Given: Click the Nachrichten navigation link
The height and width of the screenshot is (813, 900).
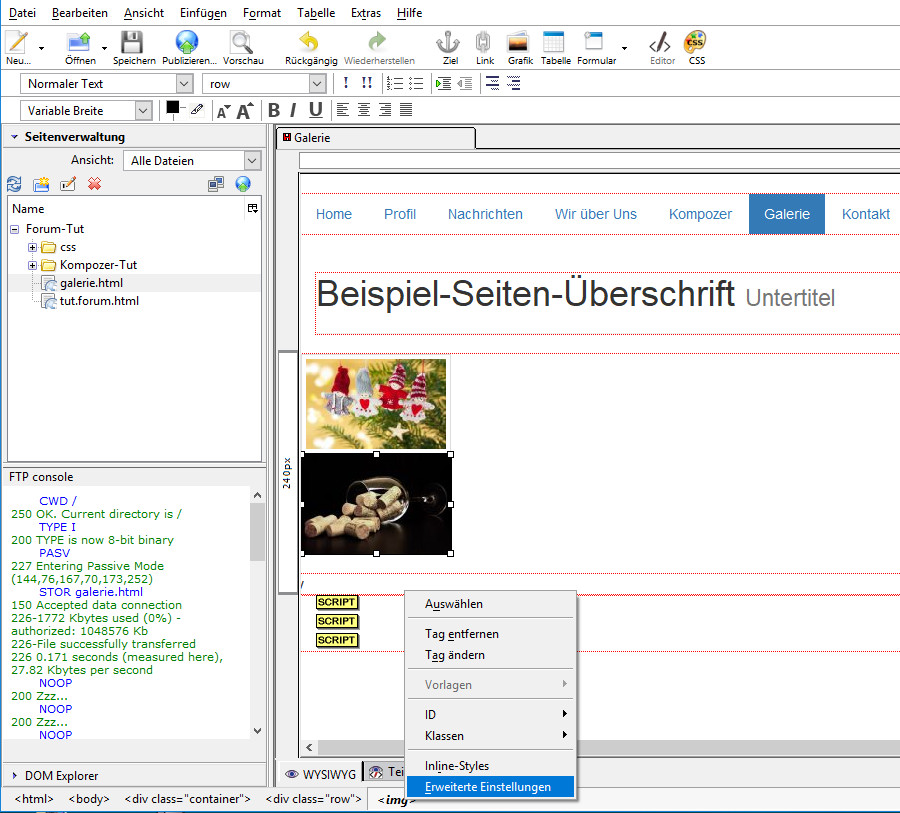Looking at the screenshot, I should pos(485,214).
